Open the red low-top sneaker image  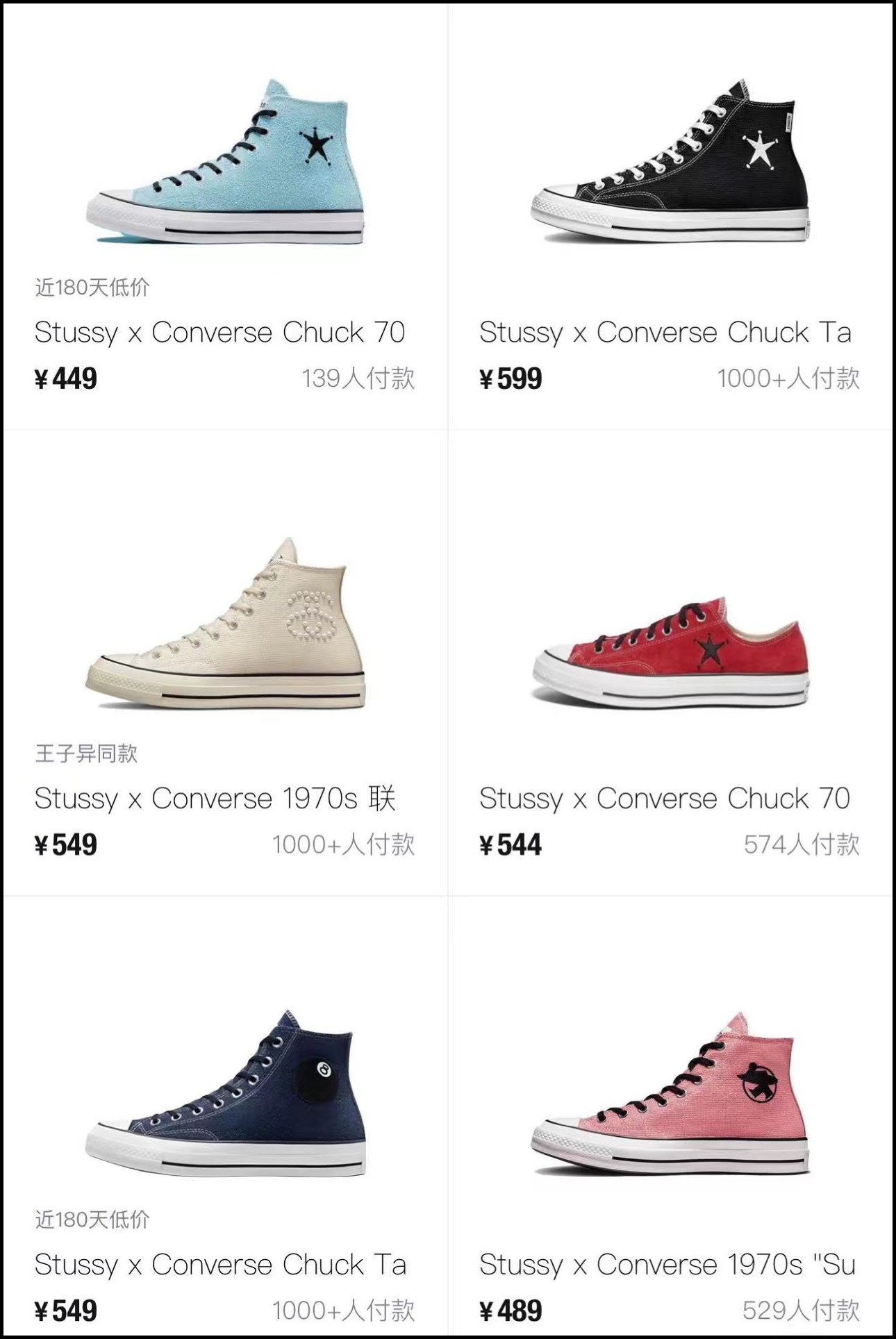coord(670,654)
